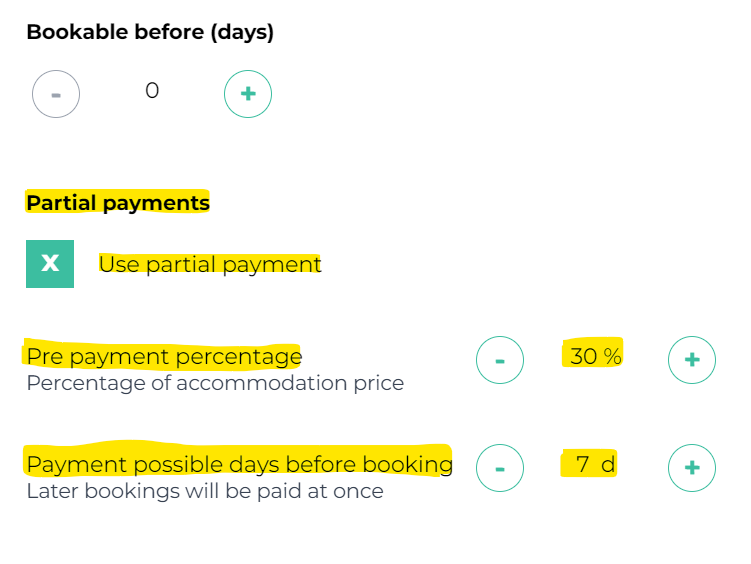
Task: Click the 'Bookable before (days)' heading
Action: pos(150,32)
